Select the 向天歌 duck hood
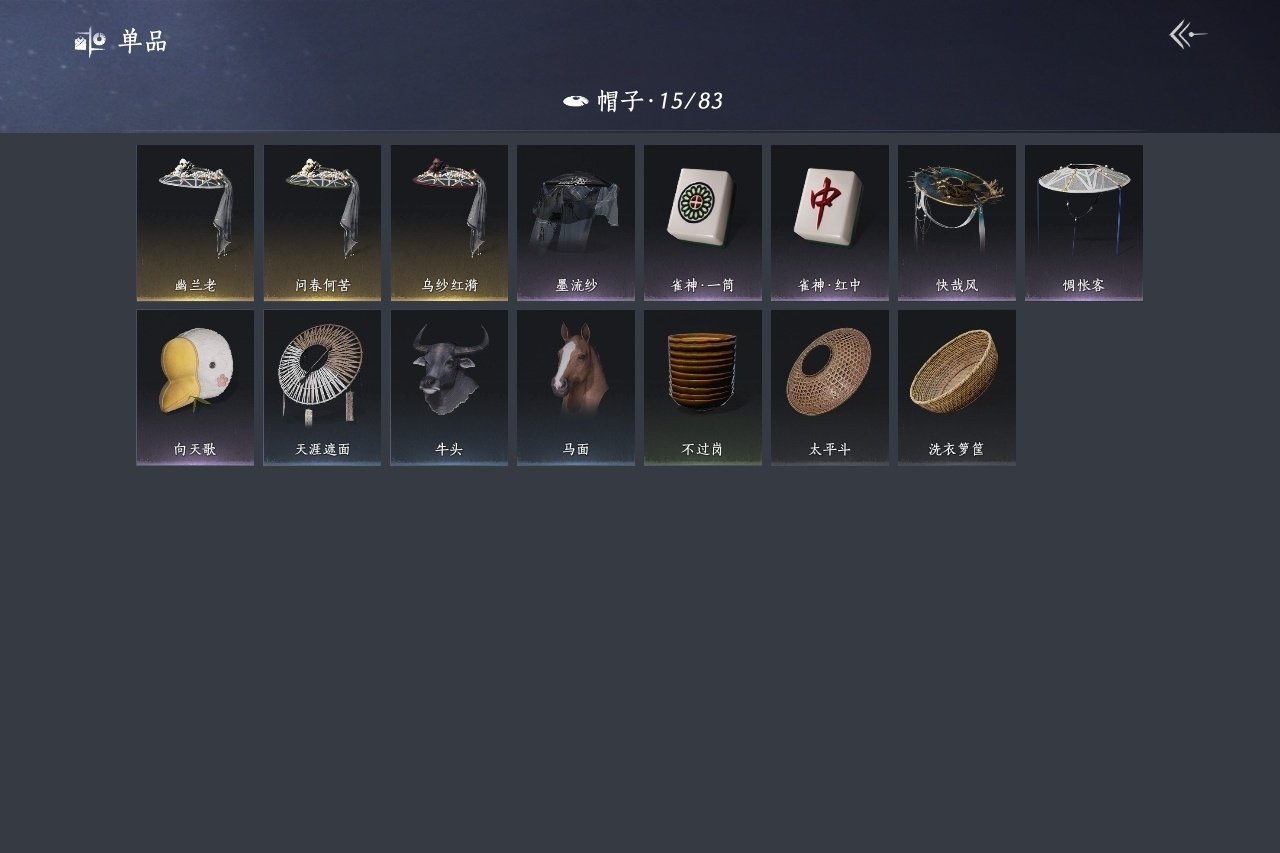The image size is (1280, 853). (195, 387)
